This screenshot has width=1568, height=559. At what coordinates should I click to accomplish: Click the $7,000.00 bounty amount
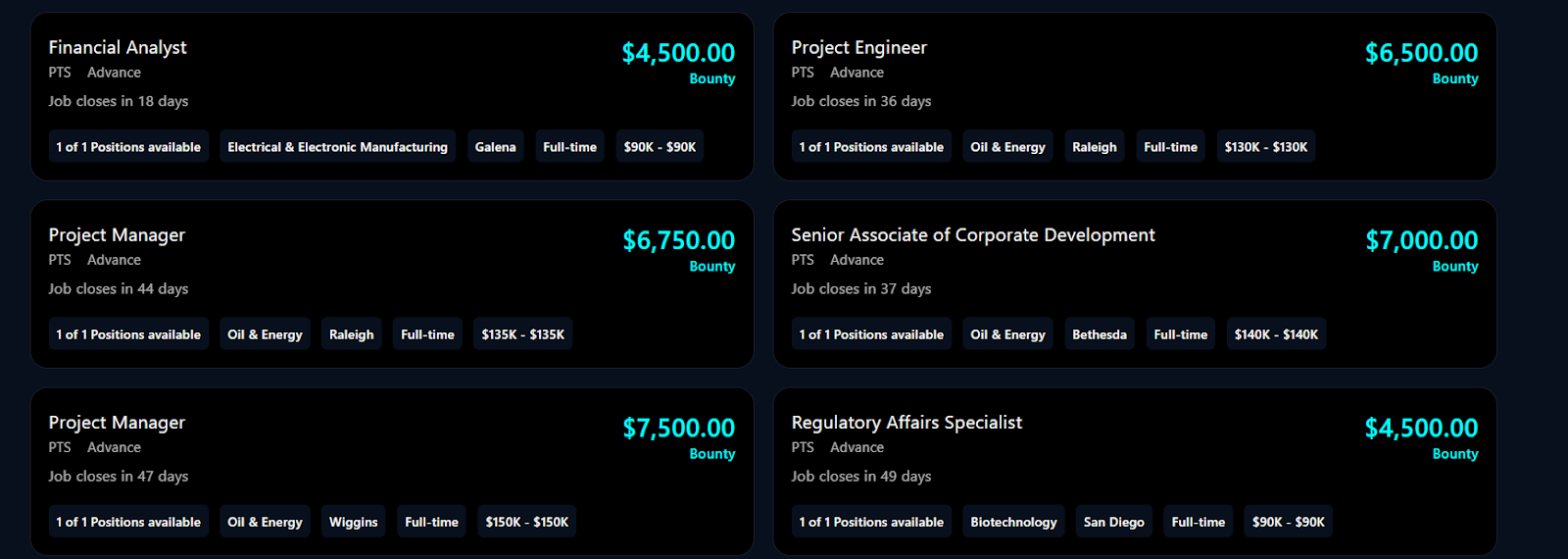click(1421, 240)
